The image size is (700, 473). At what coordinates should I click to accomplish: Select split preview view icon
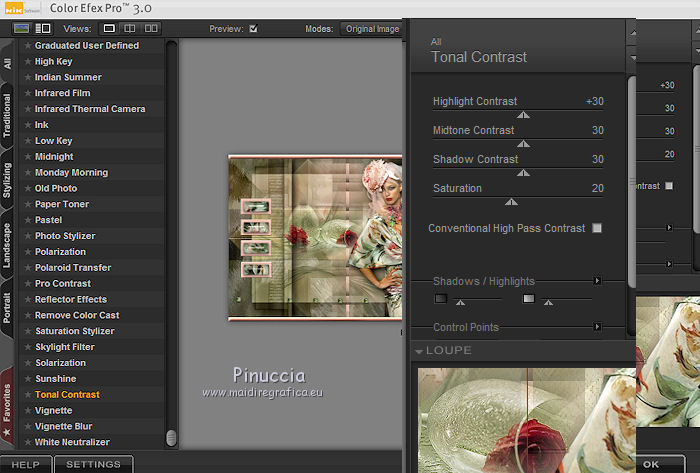[x=130, y=29]
